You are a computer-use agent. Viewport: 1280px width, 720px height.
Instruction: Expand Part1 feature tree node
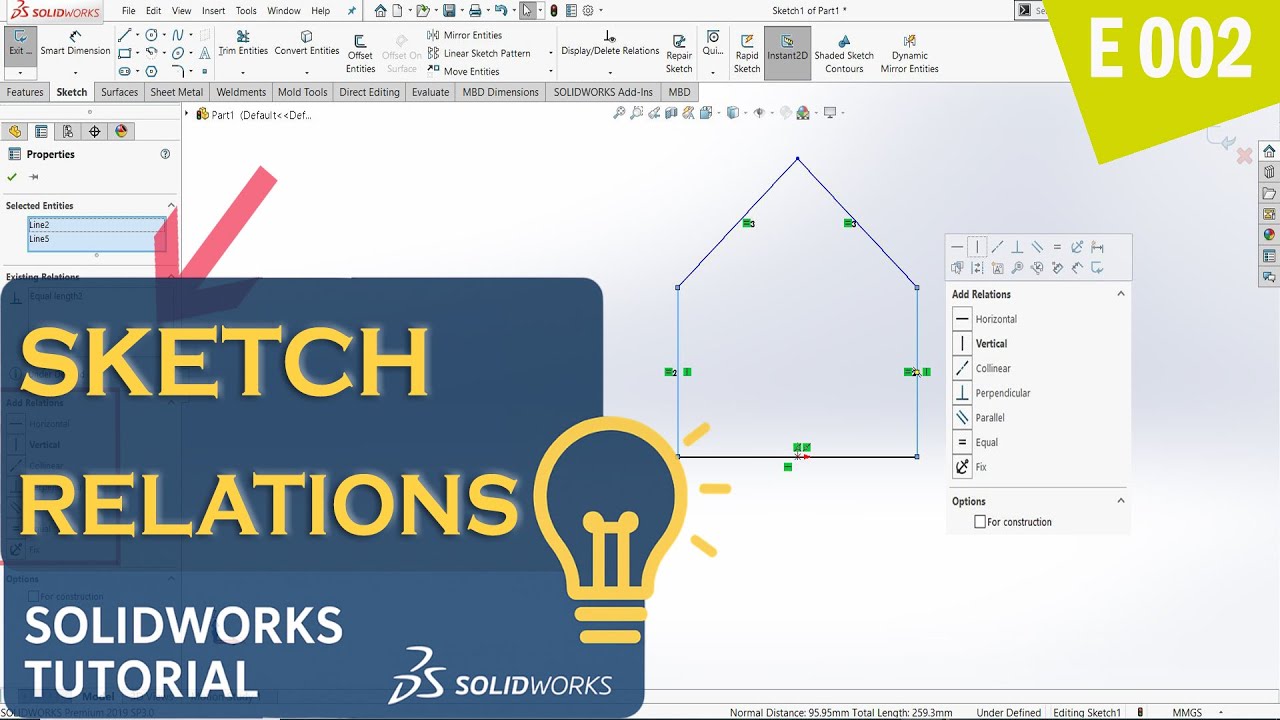187,114
